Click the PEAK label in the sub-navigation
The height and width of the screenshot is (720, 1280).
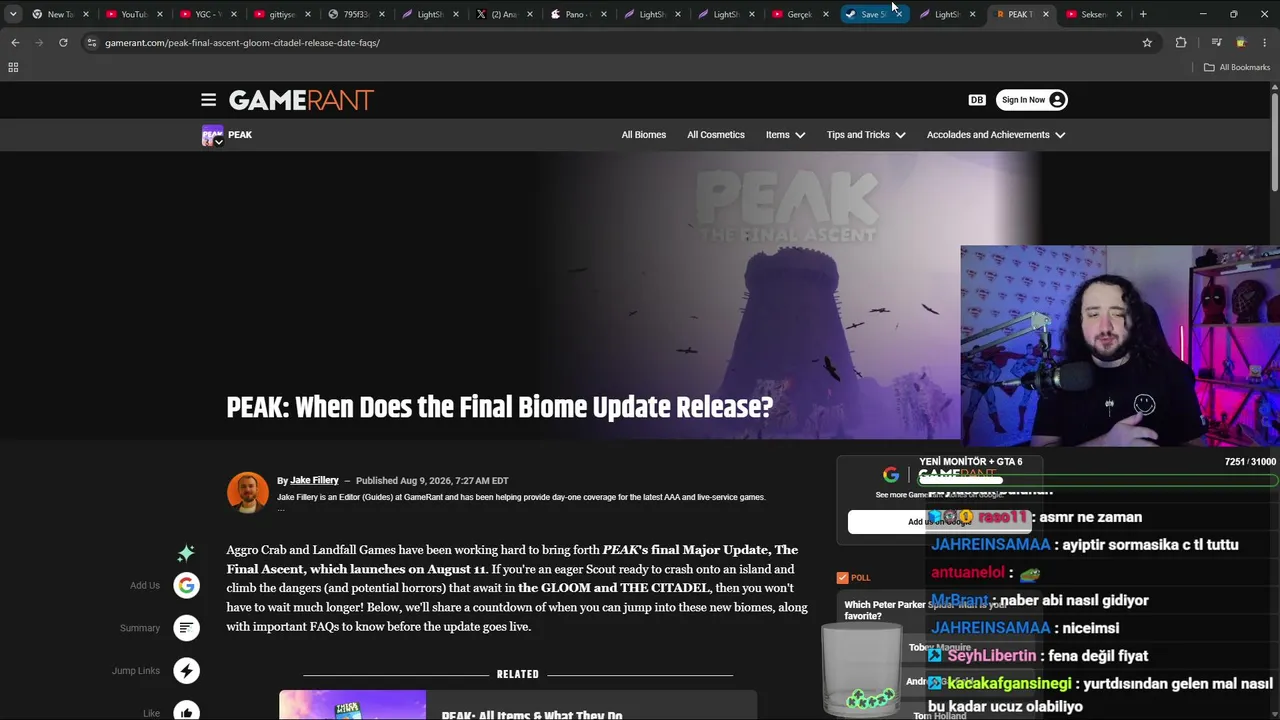(240, 135)
